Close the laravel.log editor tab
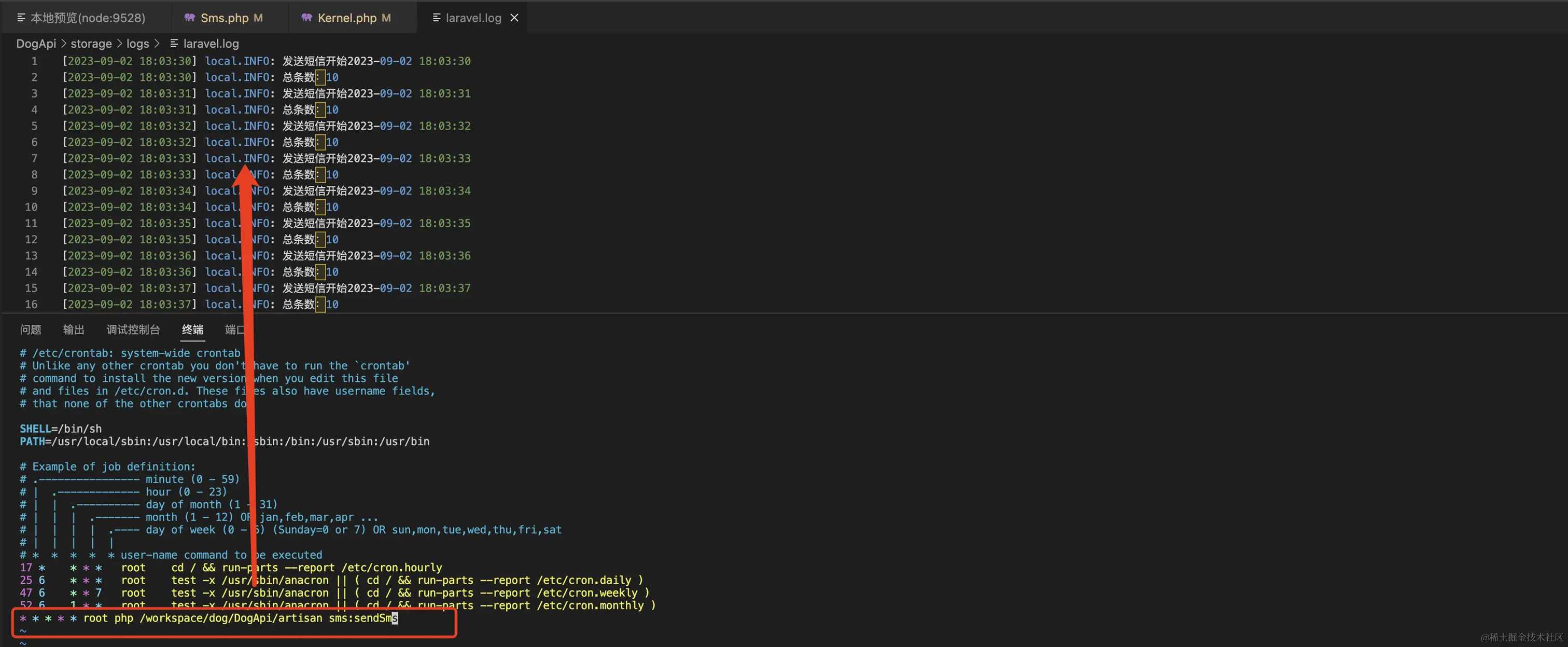Screen dimensions: 1568x647 coord(514,18)
